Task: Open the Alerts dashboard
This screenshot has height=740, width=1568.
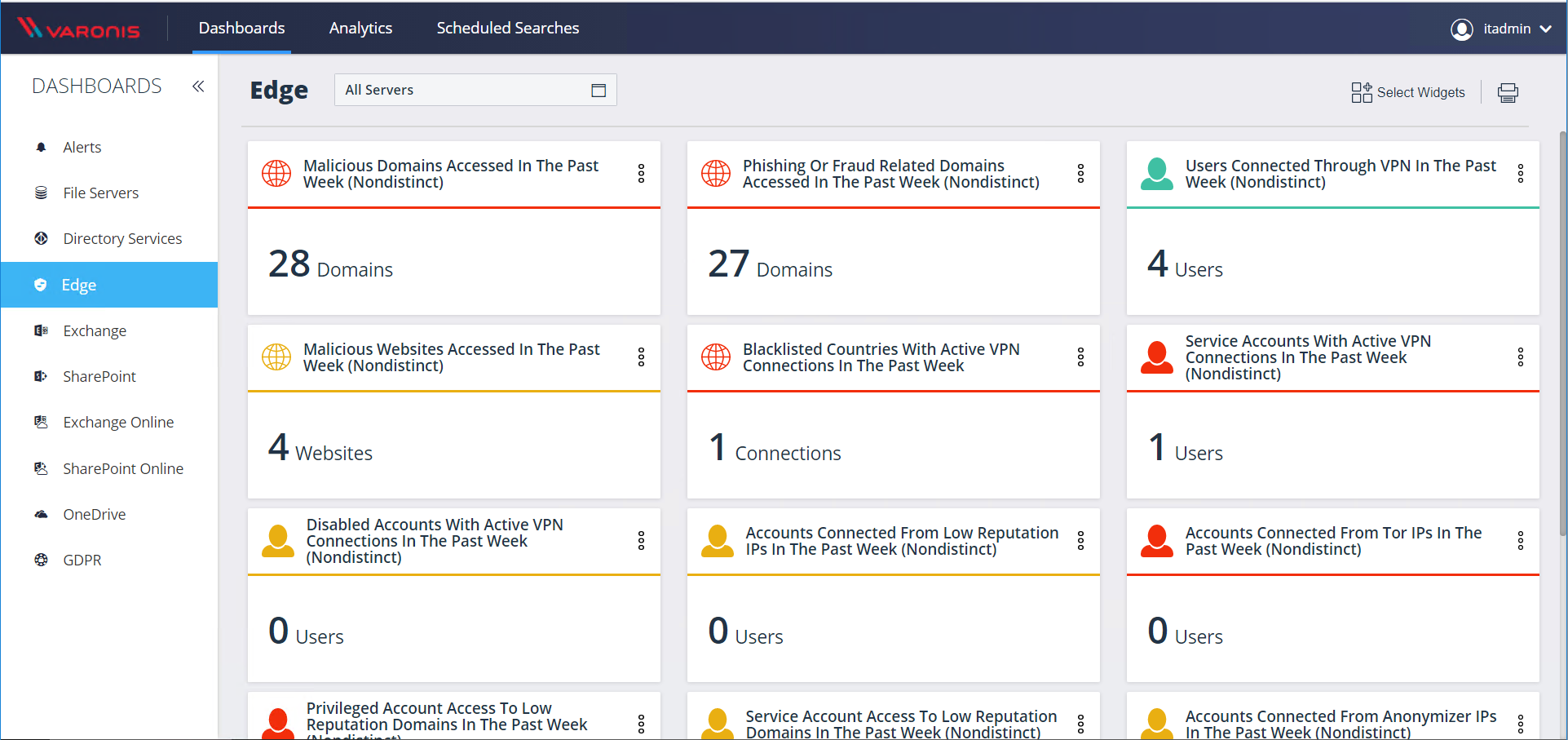Action: pyautogui.click(x=82, y=148)
